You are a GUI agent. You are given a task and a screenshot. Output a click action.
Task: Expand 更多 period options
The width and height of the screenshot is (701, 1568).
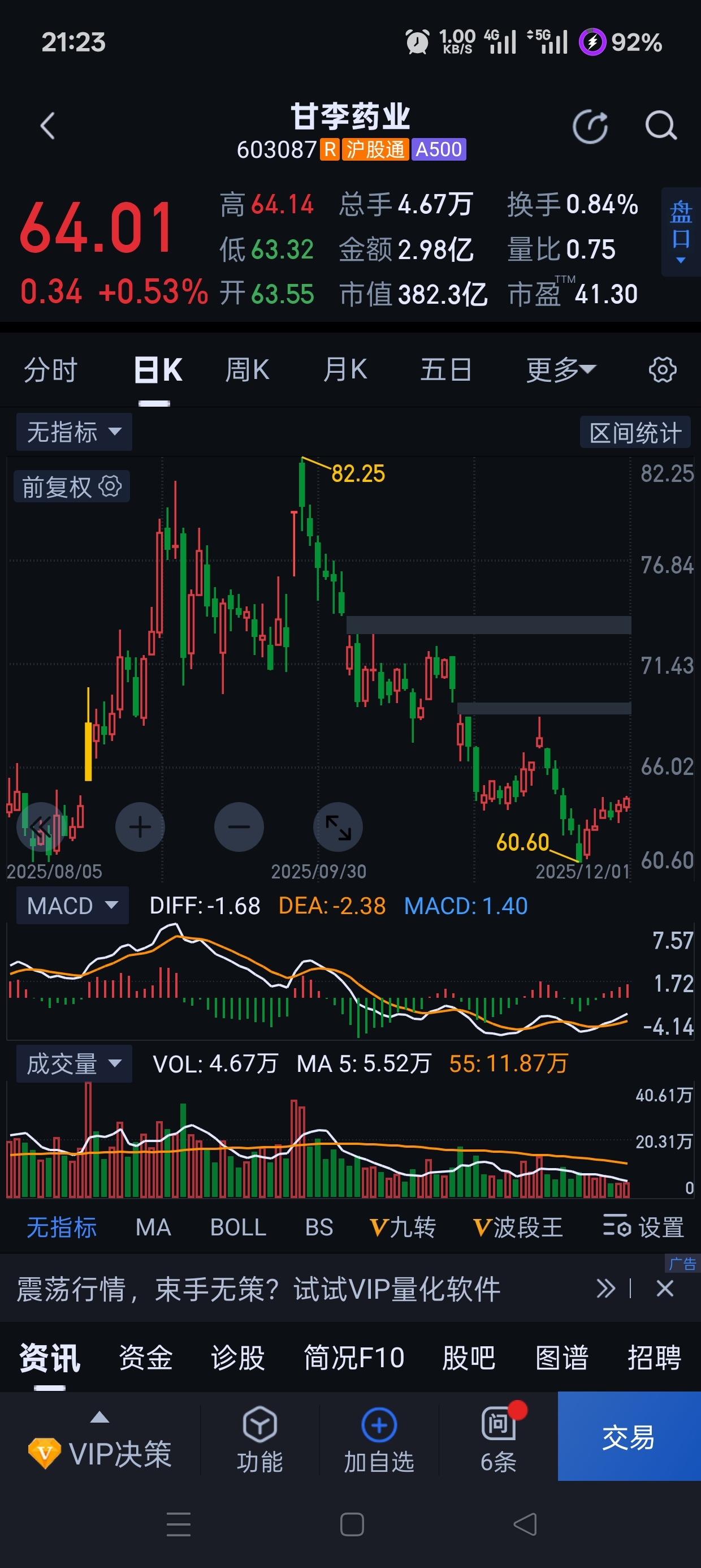point(560,369)
